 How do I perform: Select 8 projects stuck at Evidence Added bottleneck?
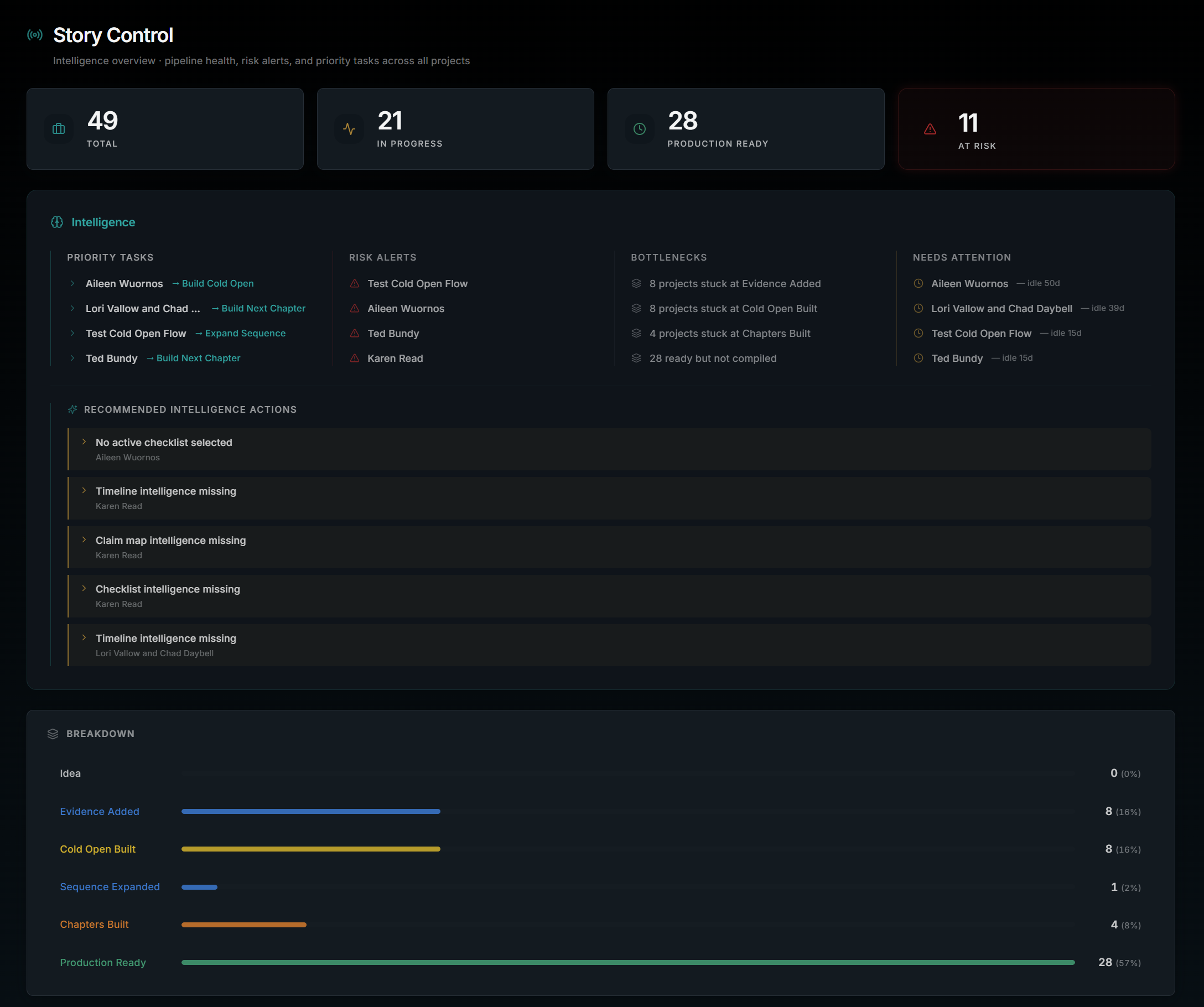(x=734, y=284)
